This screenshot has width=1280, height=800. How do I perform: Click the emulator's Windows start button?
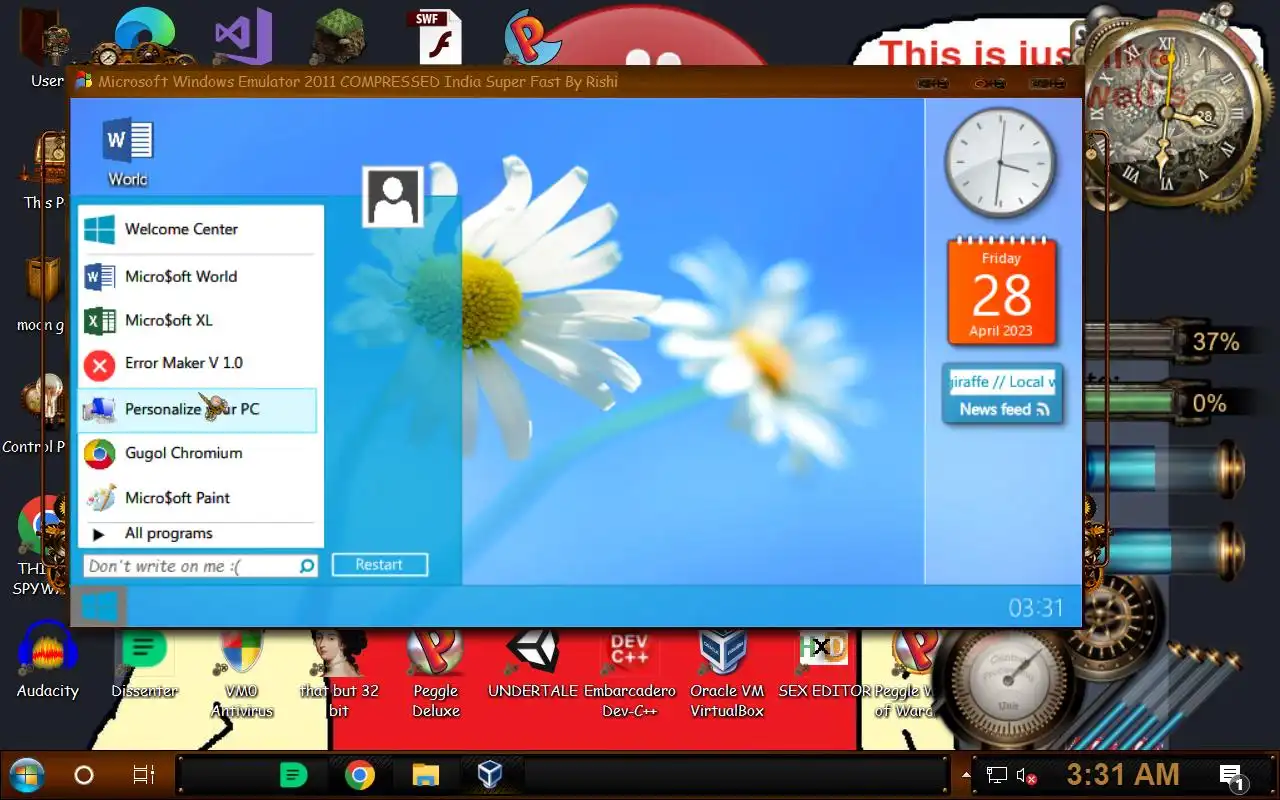click(x=99, y=607)
